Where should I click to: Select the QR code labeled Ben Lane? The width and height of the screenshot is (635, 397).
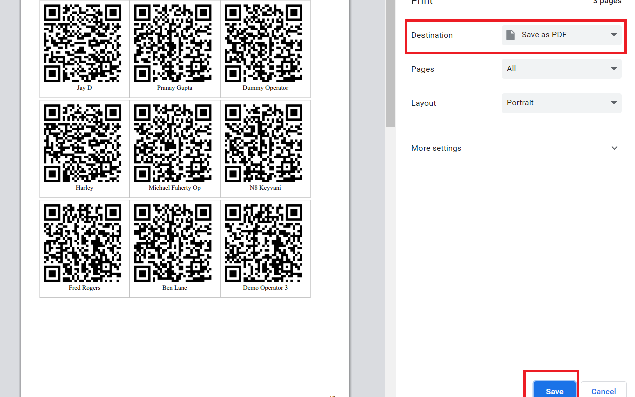click(x=173, y=243)
